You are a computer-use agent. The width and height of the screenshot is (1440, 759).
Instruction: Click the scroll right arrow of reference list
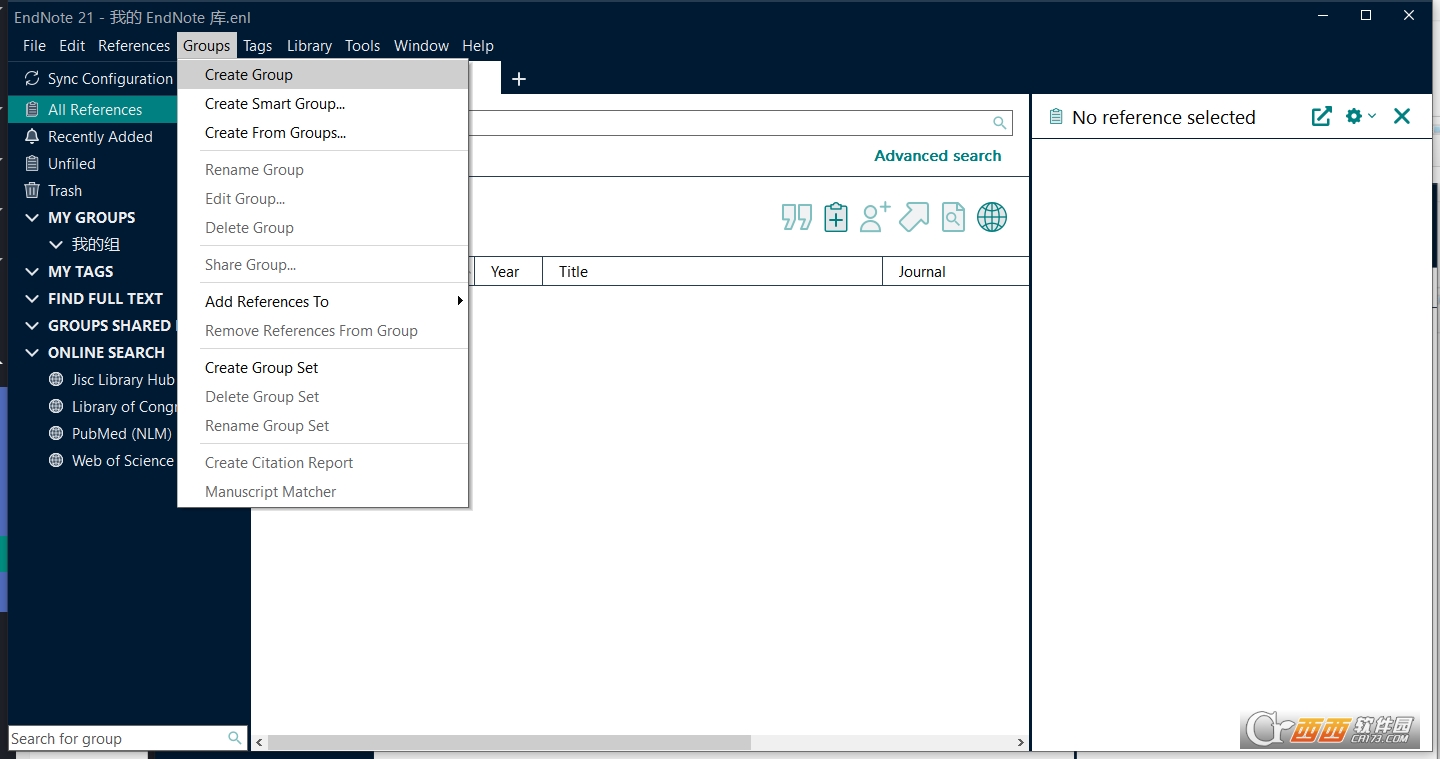pos(1021,743)
